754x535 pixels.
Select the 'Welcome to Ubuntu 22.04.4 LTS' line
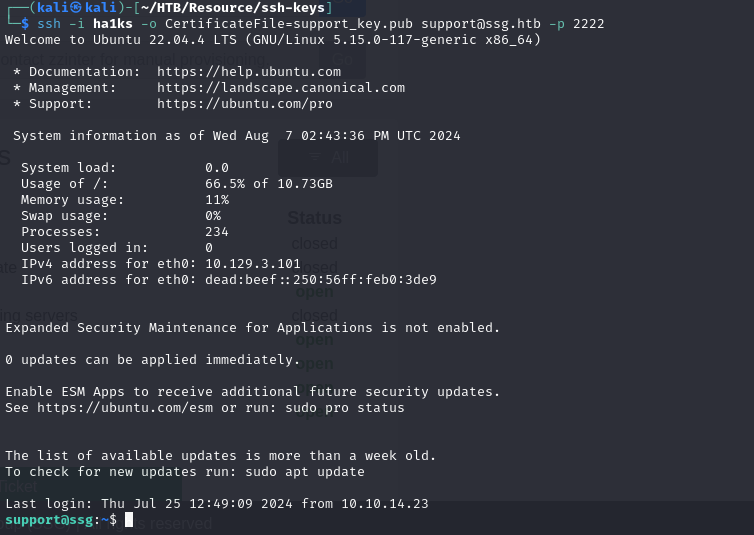tap(273, 40)
